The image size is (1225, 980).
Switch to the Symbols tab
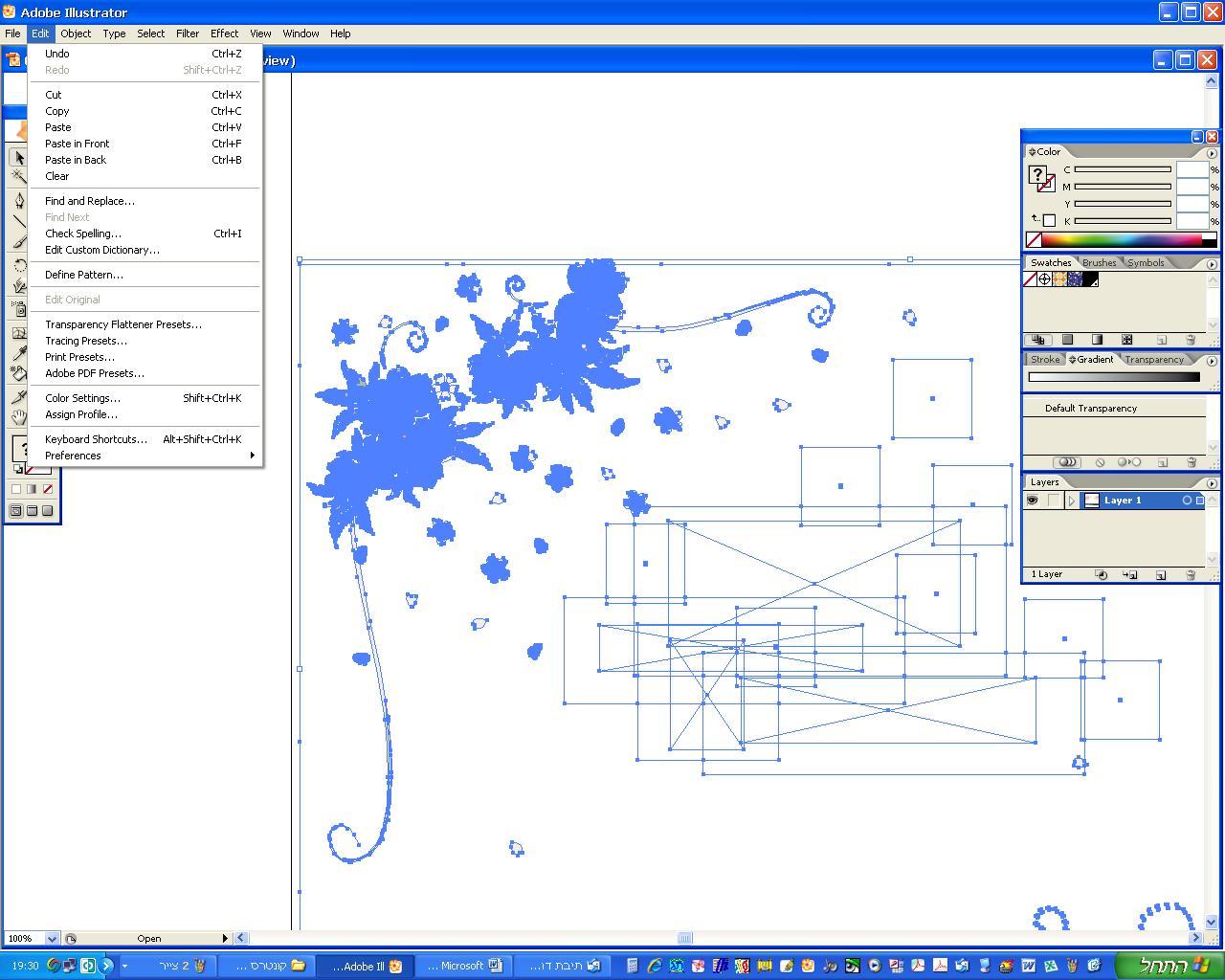click(x=1146, y=263)
